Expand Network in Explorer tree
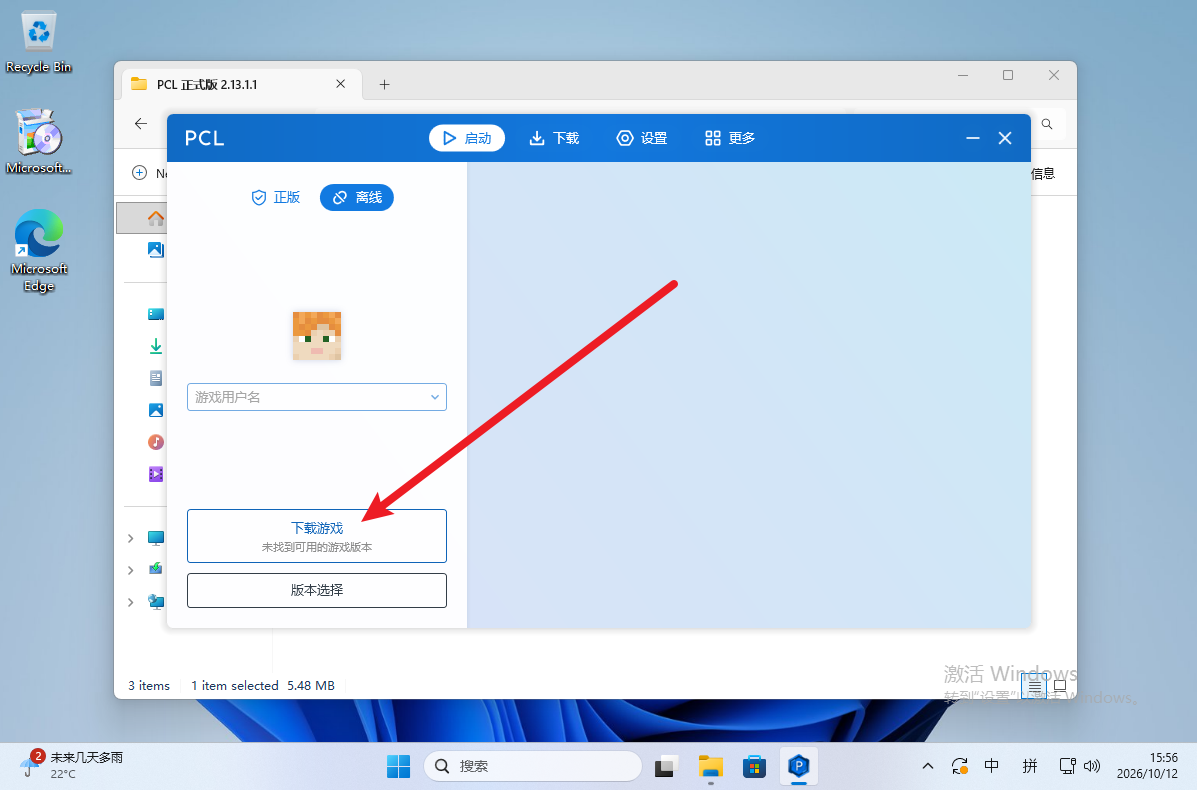Viewport: 1197px width, 790px height. tap(131, 602)
